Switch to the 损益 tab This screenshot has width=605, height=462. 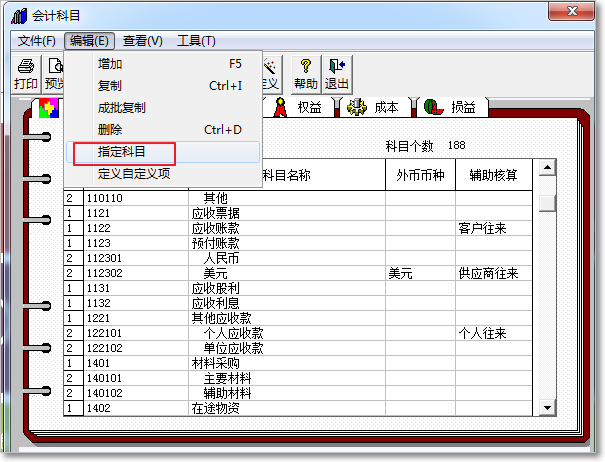click(451, 107)
